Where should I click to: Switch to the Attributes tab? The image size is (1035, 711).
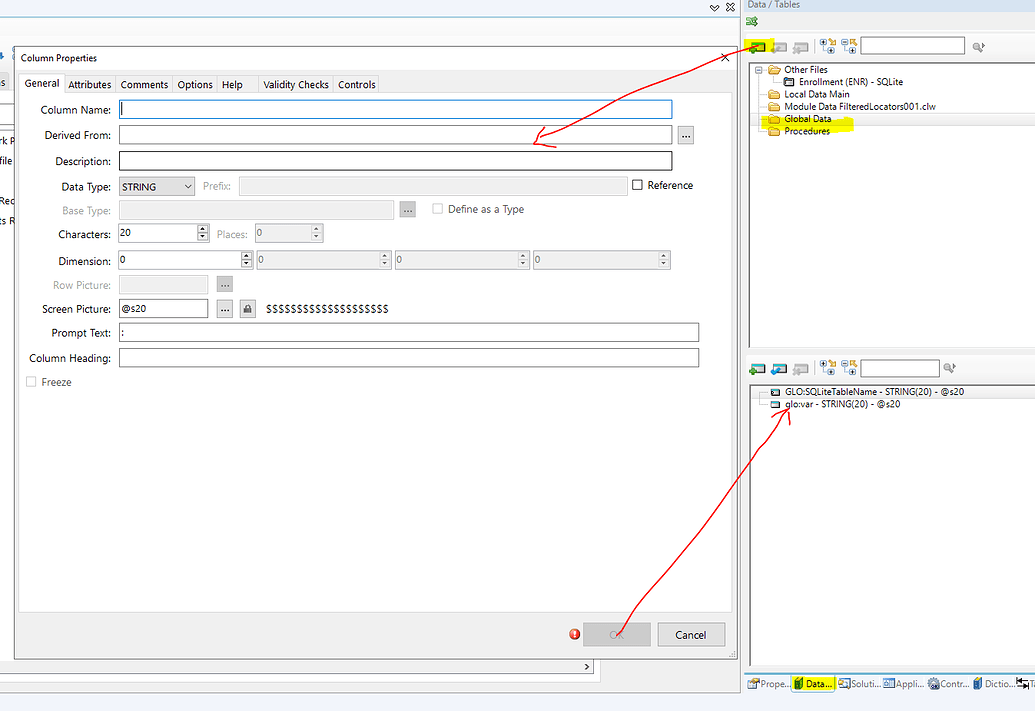point(89,84)
